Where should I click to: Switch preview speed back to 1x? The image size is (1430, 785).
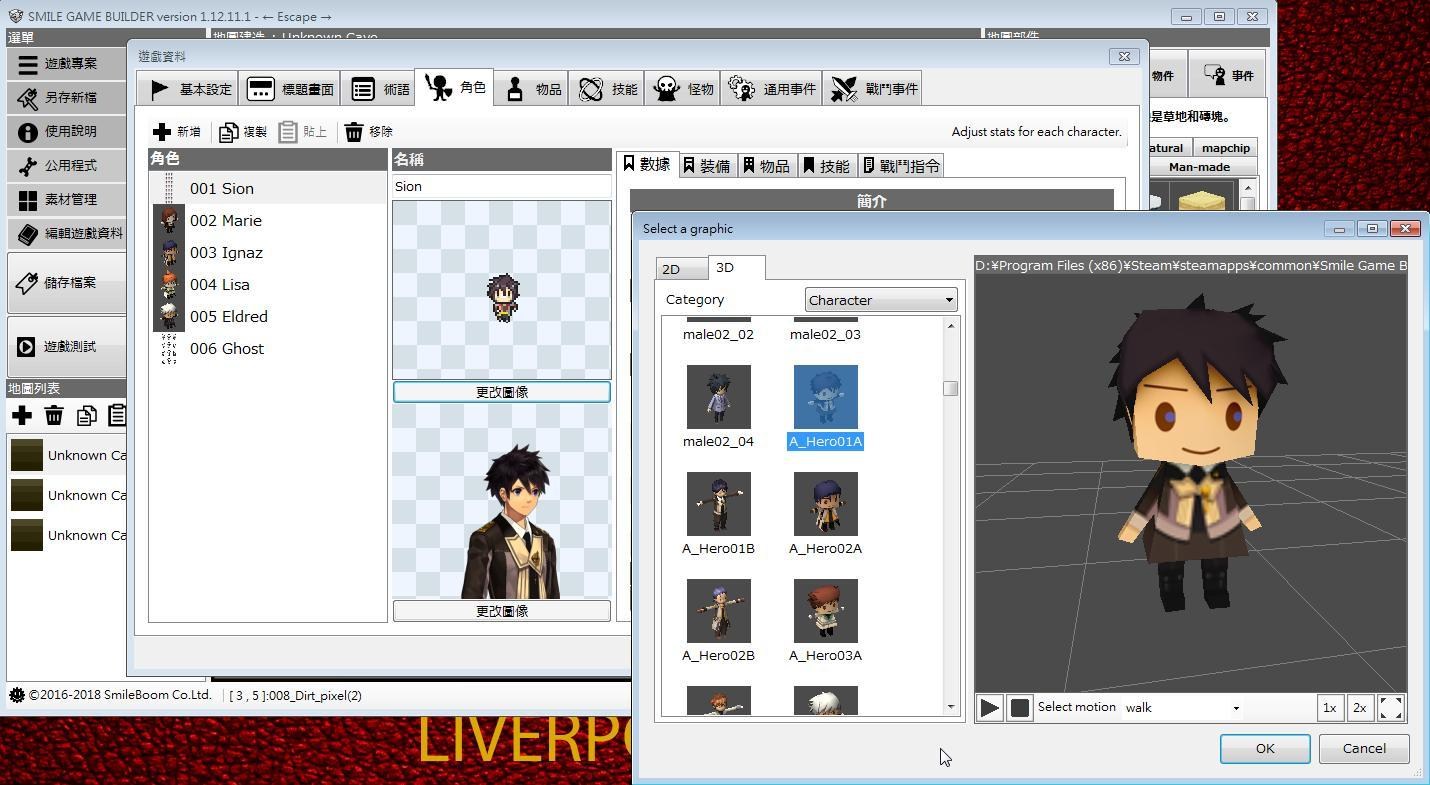1329,707
